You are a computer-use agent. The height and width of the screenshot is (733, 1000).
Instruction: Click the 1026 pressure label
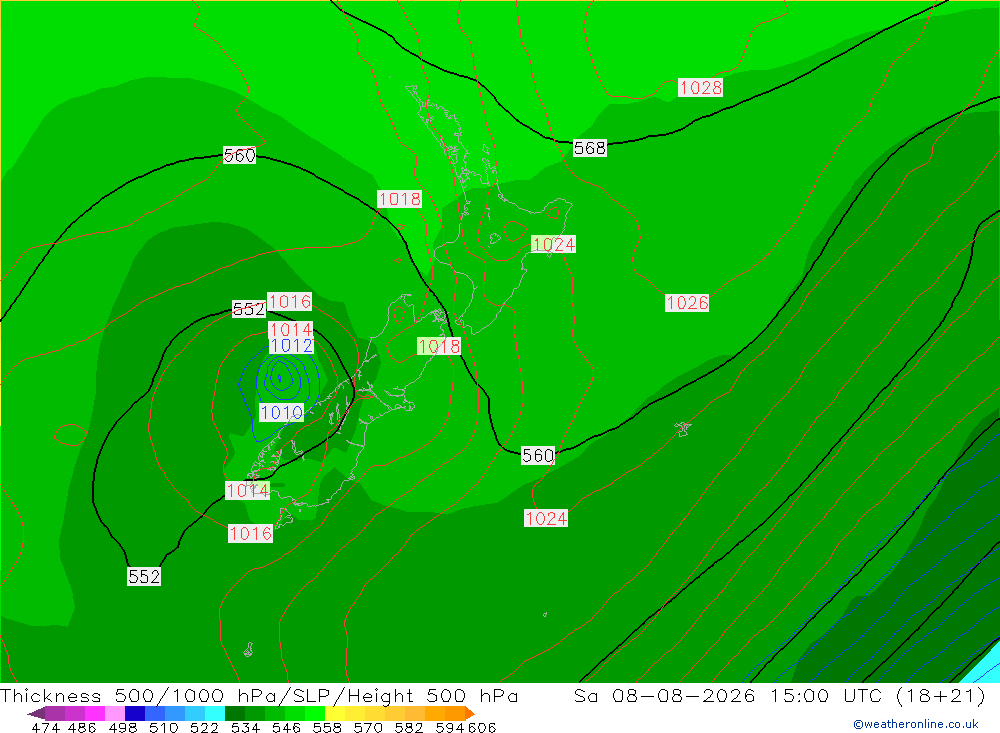click(x=687, y=302)
